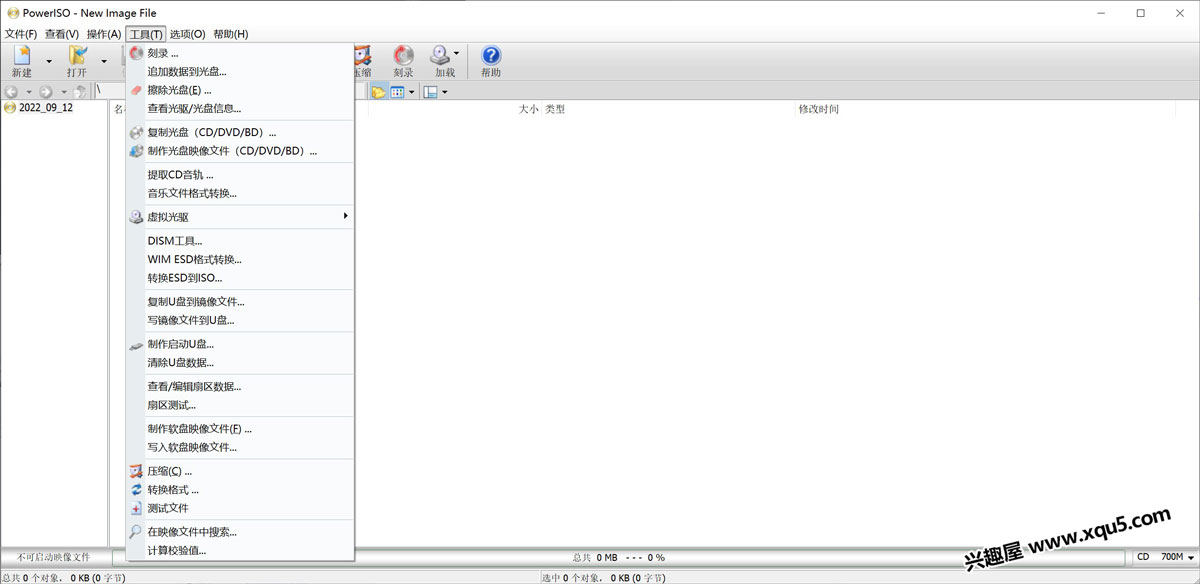This screenshot has width=1200, height=584.
Task: Open the pane layout dropdown arrow
Action: [x=444, y=92]
